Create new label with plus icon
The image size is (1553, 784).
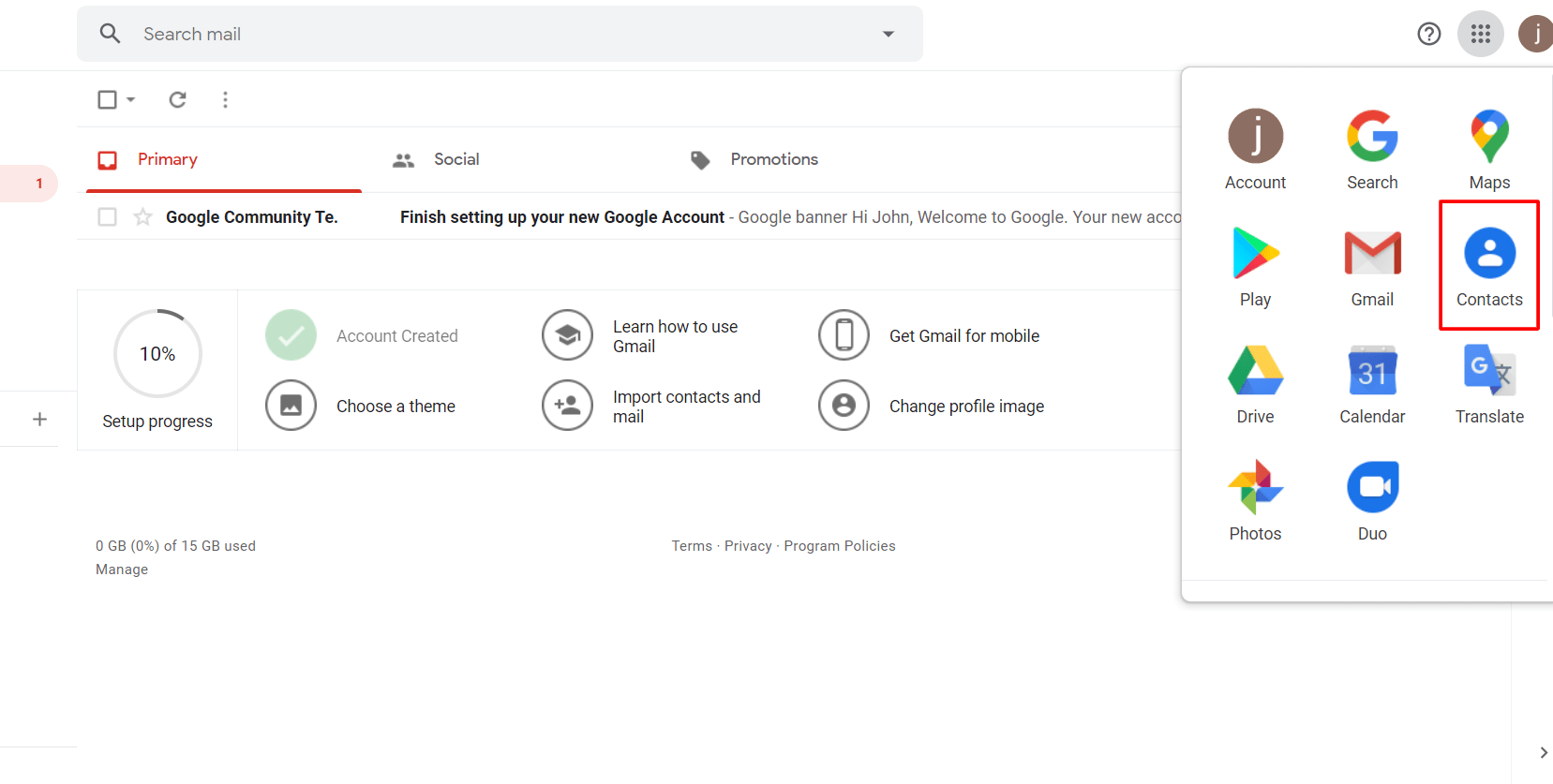(x=39, y=419)
